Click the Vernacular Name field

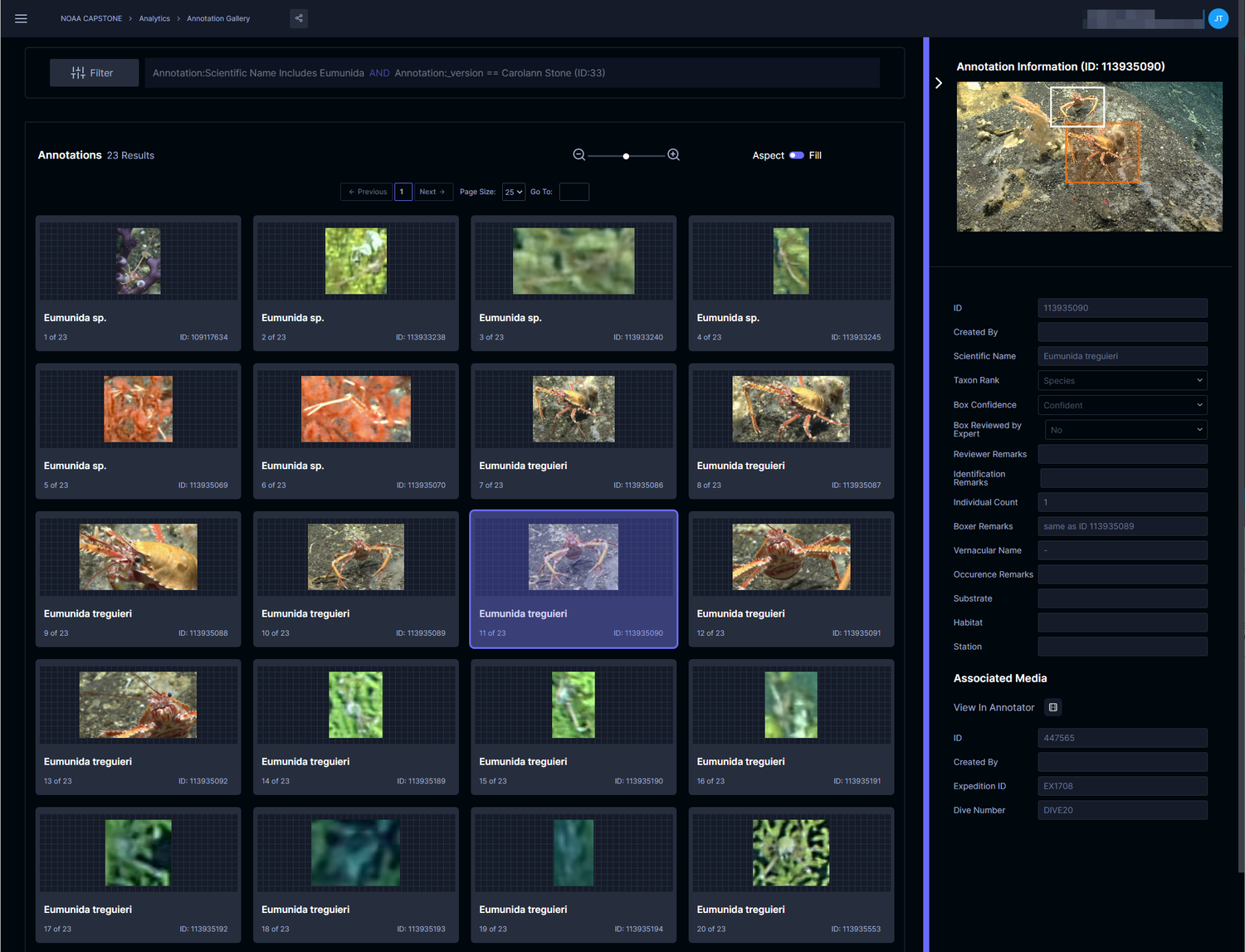coord(1122,550)
